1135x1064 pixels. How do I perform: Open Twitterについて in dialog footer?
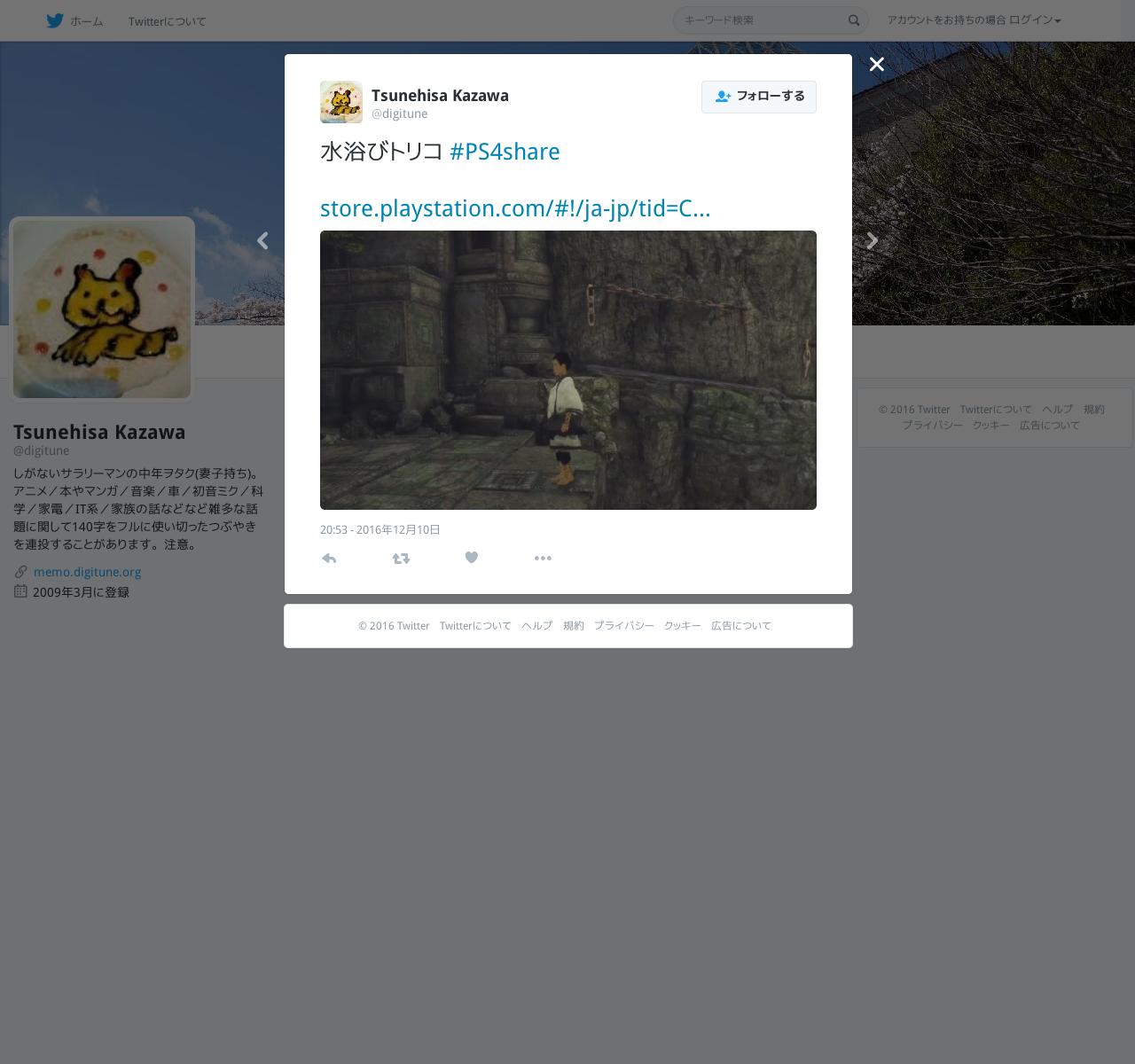475,625
